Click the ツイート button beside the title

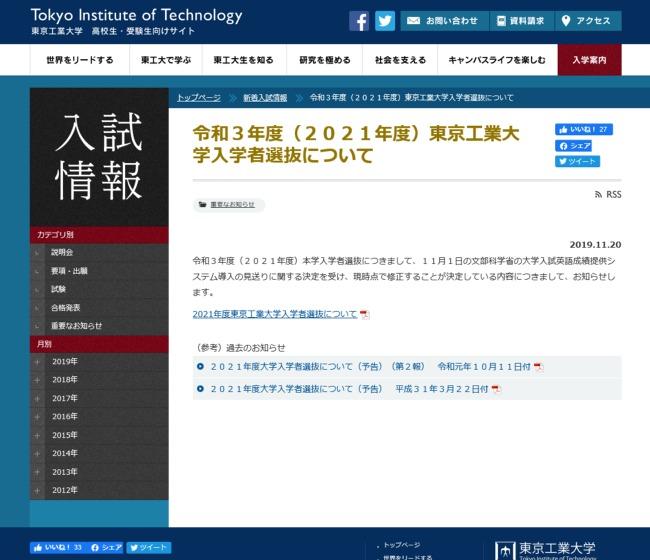coord(577,161)
